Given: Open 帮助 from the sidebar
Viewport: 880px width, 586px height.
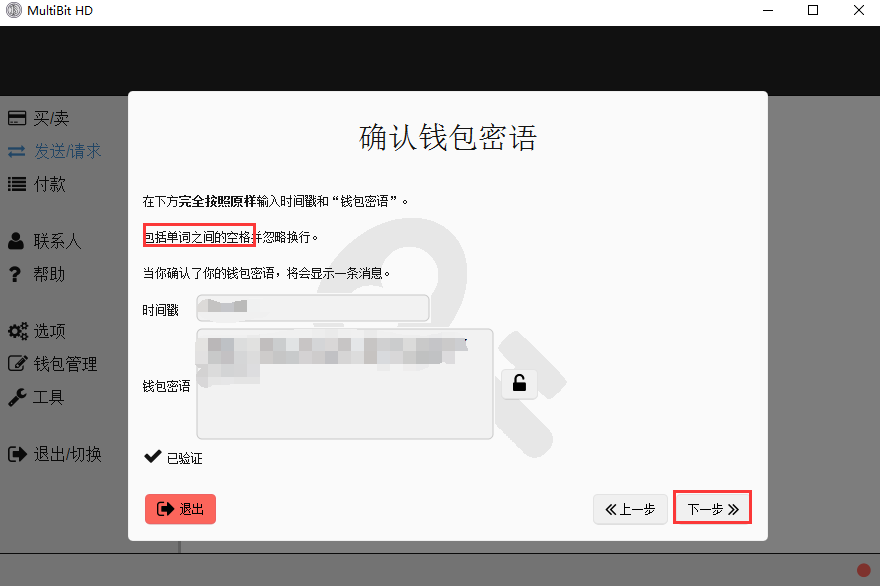Looking at the screenshot, I should 36,274.
